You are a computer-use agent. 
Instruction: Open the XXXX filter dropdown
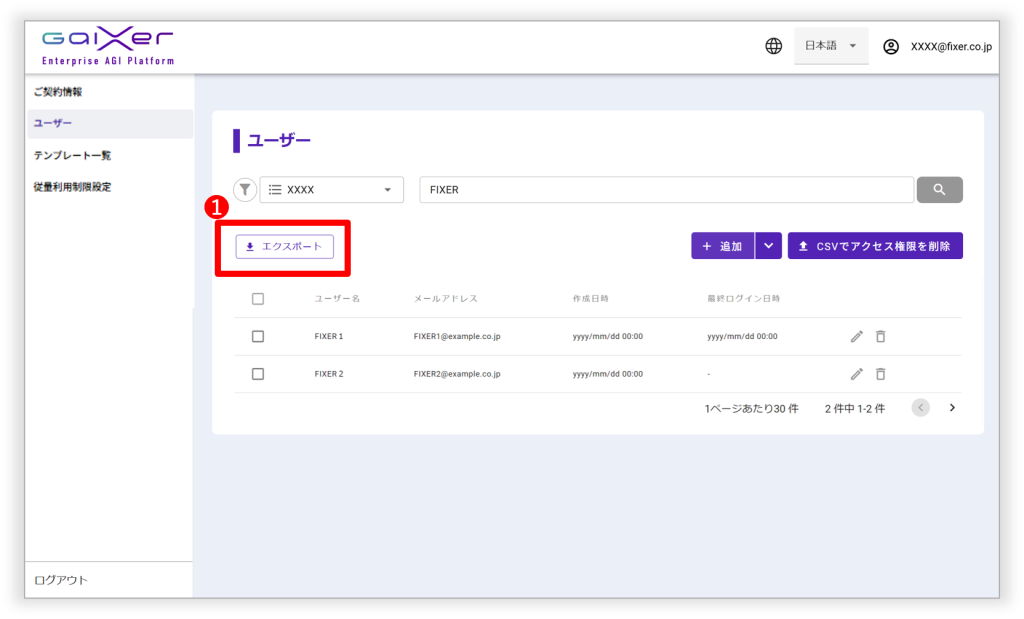[x=331, y=190]
